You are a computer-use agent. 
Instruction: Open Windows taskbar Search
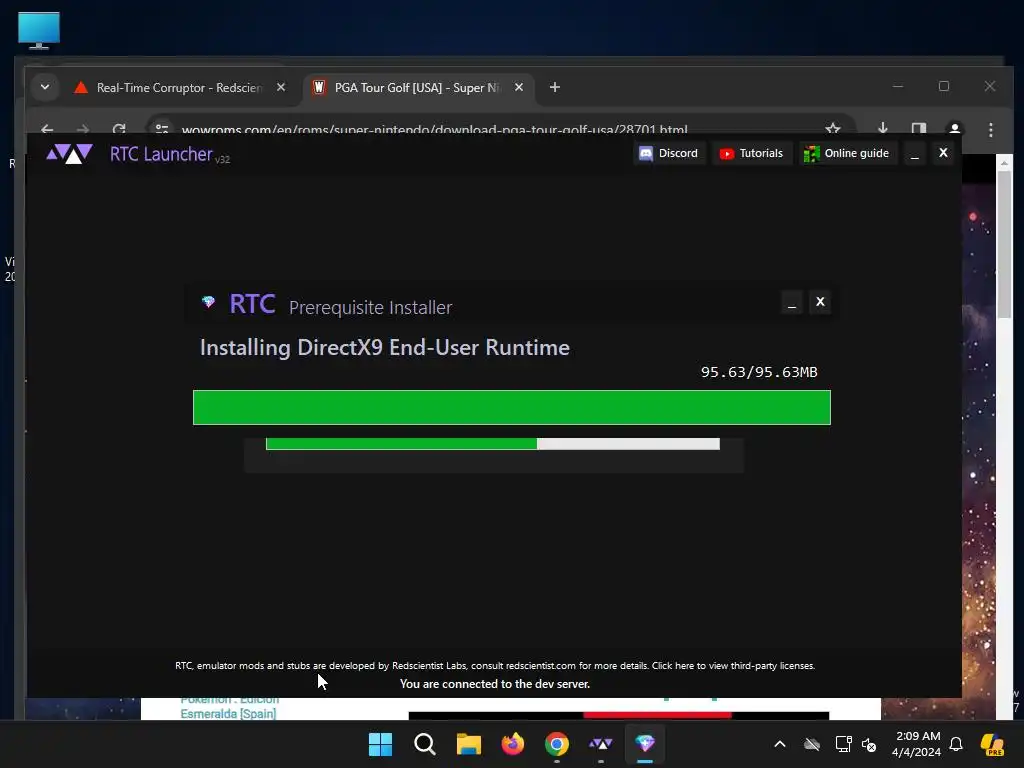424,744
